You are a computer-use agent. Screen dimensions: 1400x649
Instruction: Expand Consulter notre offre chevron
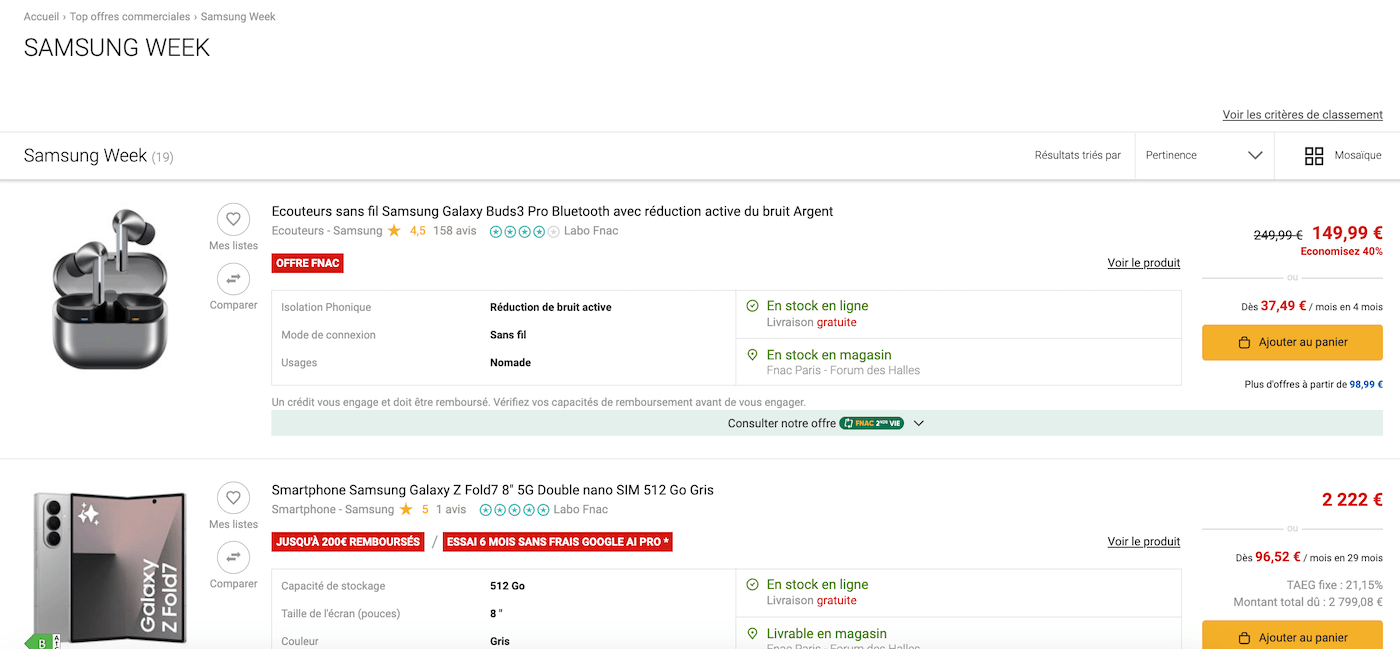click(919, 423)
